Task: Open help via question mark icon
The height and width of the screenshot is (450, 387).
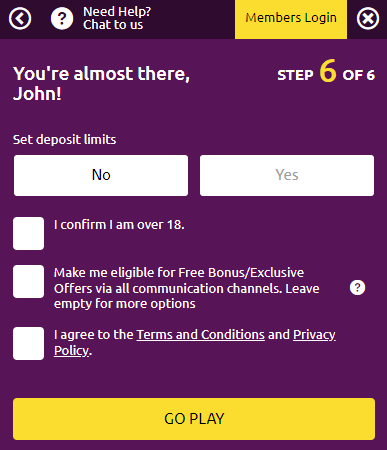Action: click(x=62, y=18)
